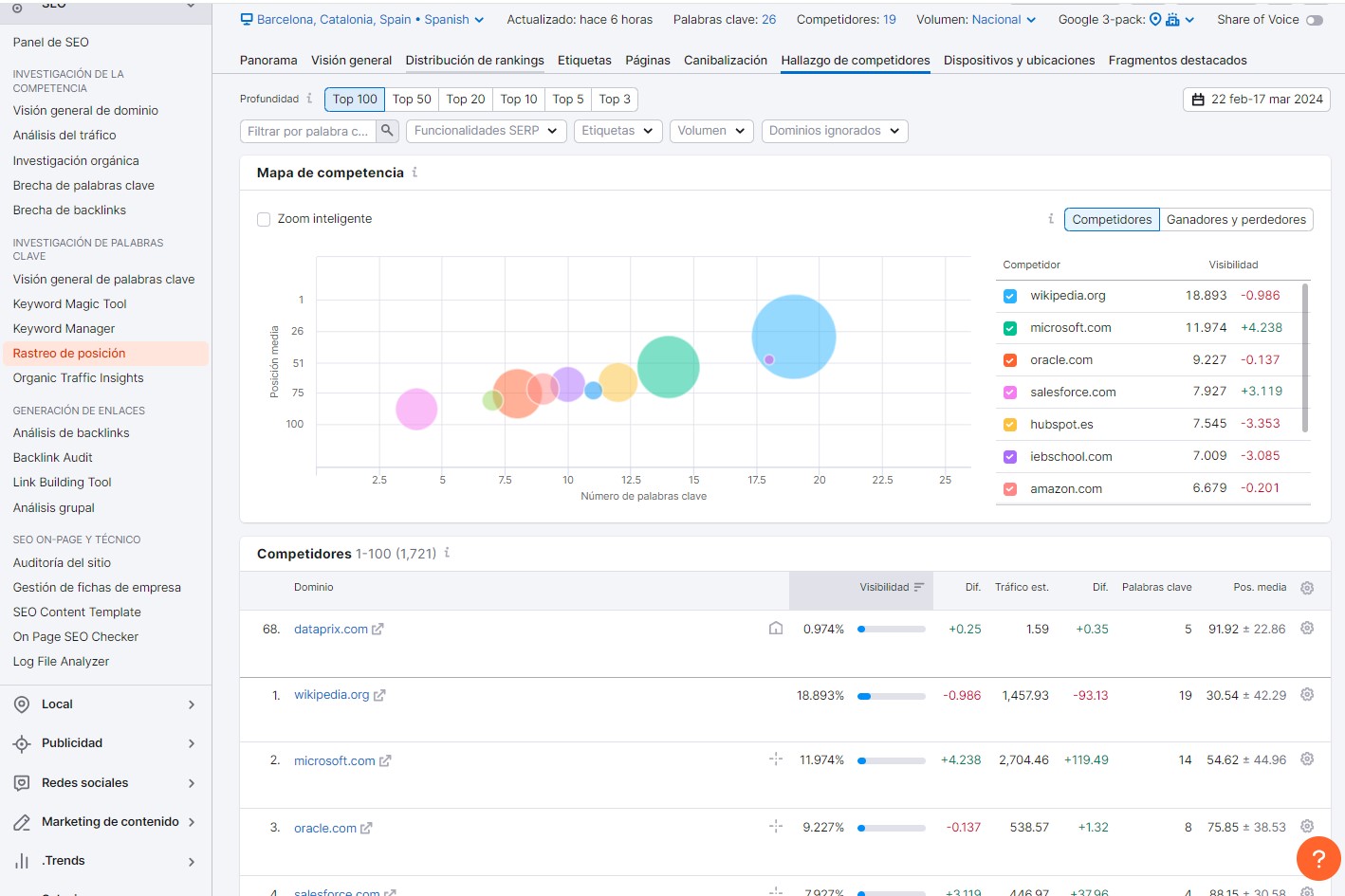Open the Funcionalidades SERP dropdown
The width and height of the screenshot is (1345, 896).
tap(486, 131)
